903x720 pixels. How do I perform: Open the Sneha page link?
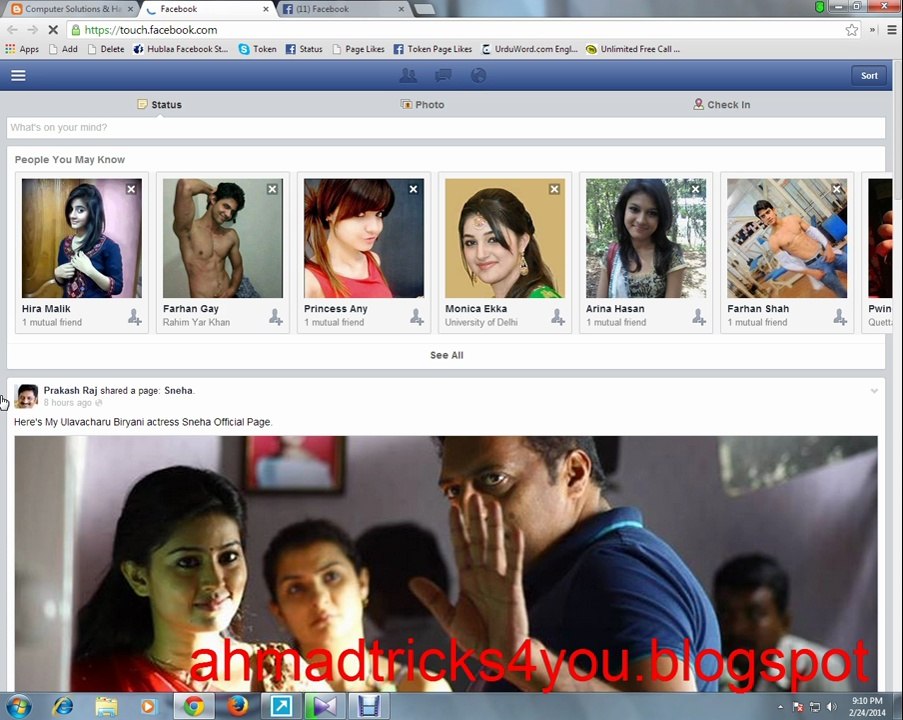coord(179,391)
